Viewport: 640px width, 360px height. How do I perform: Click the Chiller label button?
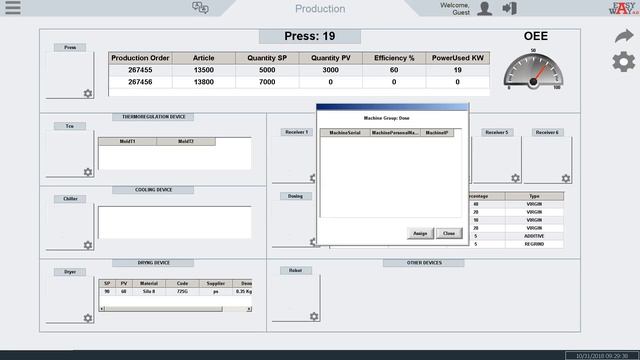click(x=70, y=199)
